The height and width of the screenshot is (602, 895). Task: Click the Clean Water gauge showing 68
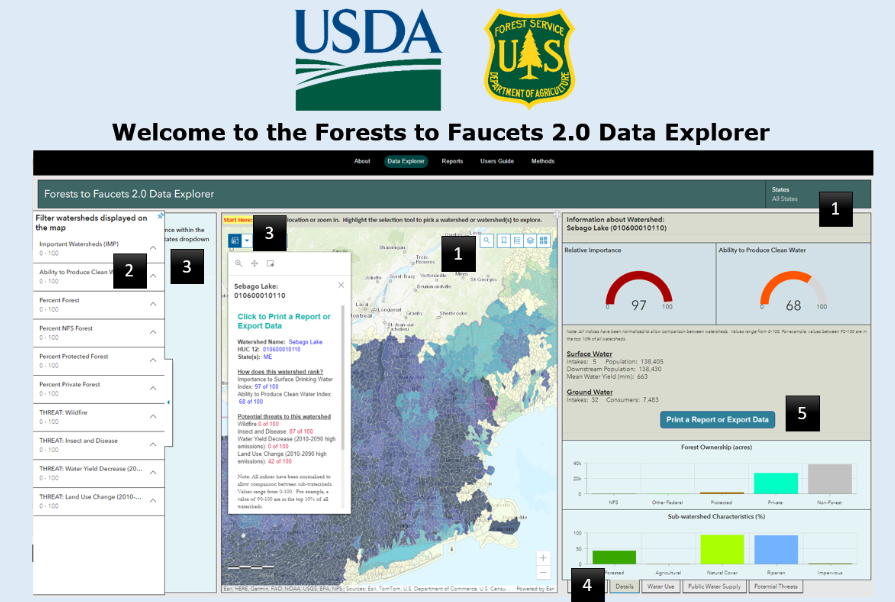tap(793, 290)
